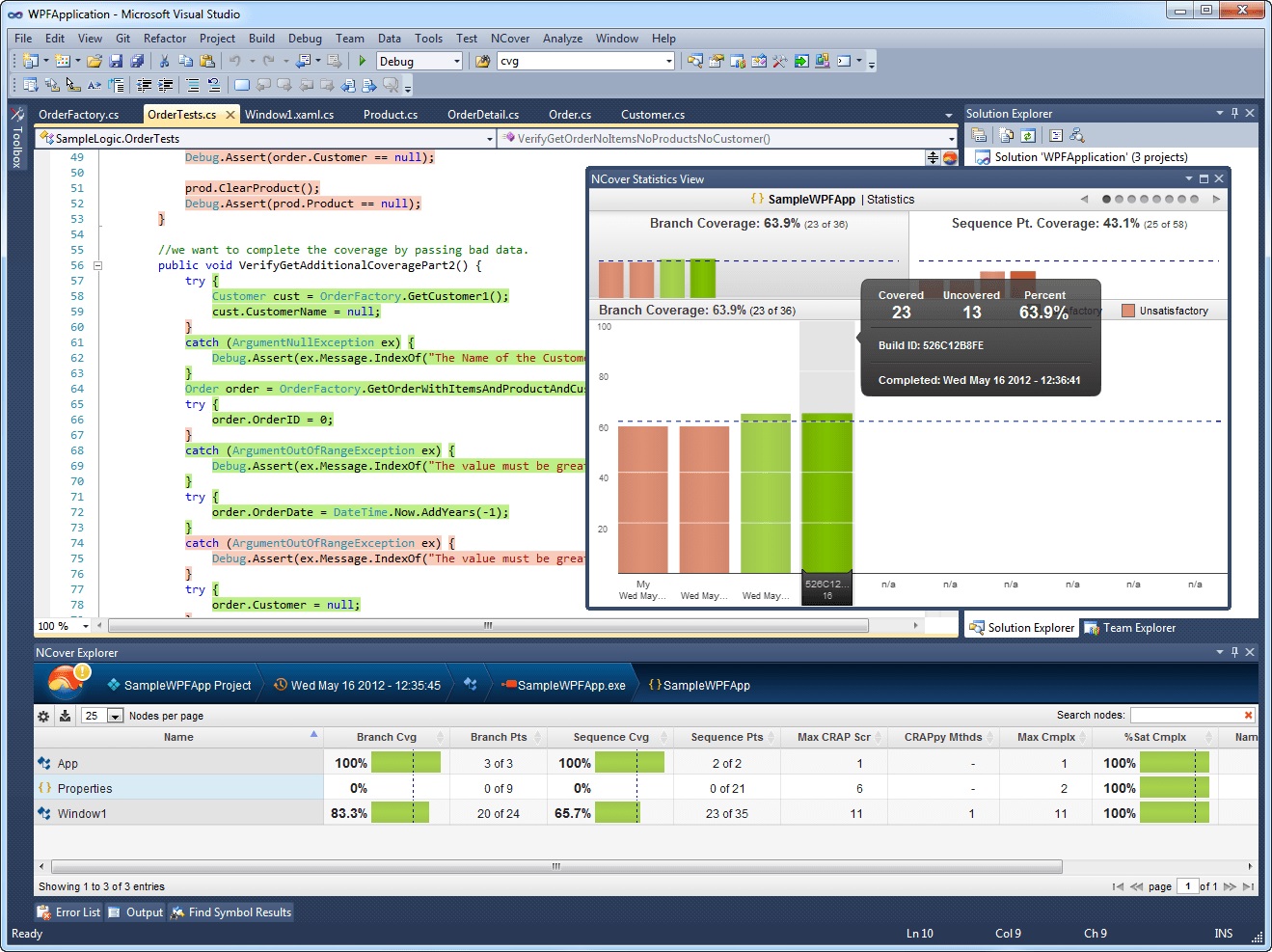This screenshot has height=952, width=1272.
Task: Open the Analyze menu
Action: pyautogui.click(x=562, y=39)
